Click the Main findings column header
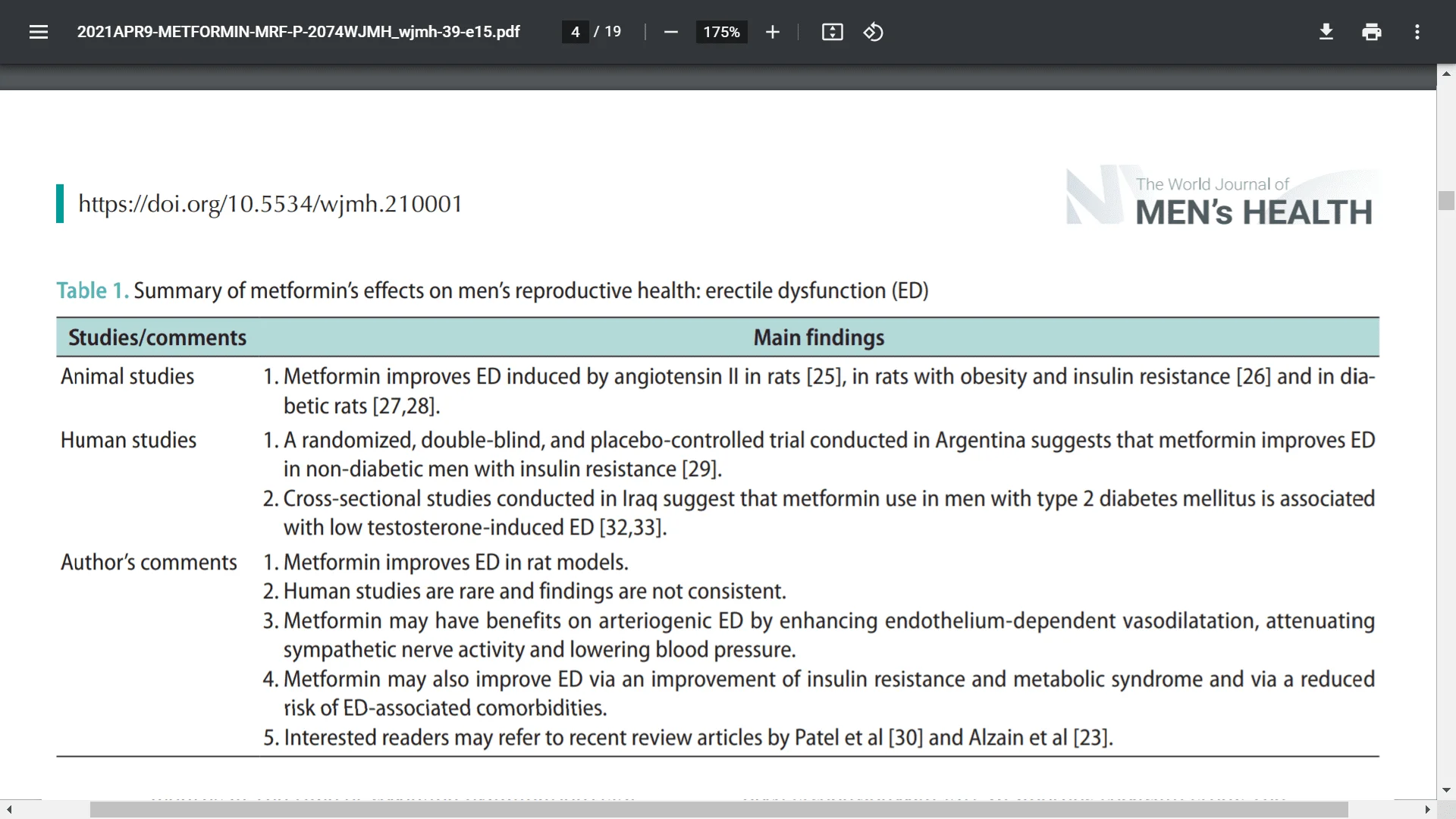This screenshot has width=1456, height=819. [818, 337]
